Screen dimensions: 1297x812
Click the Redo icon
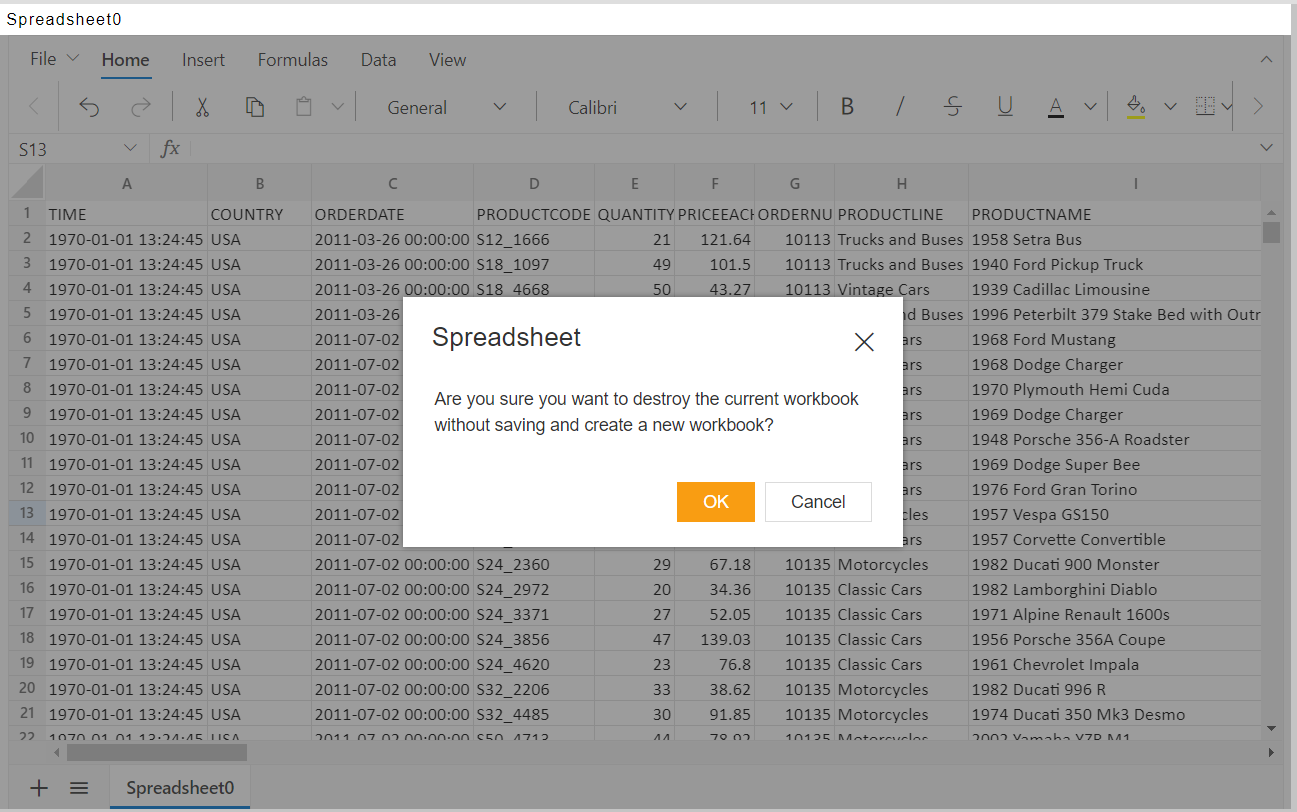141,107
